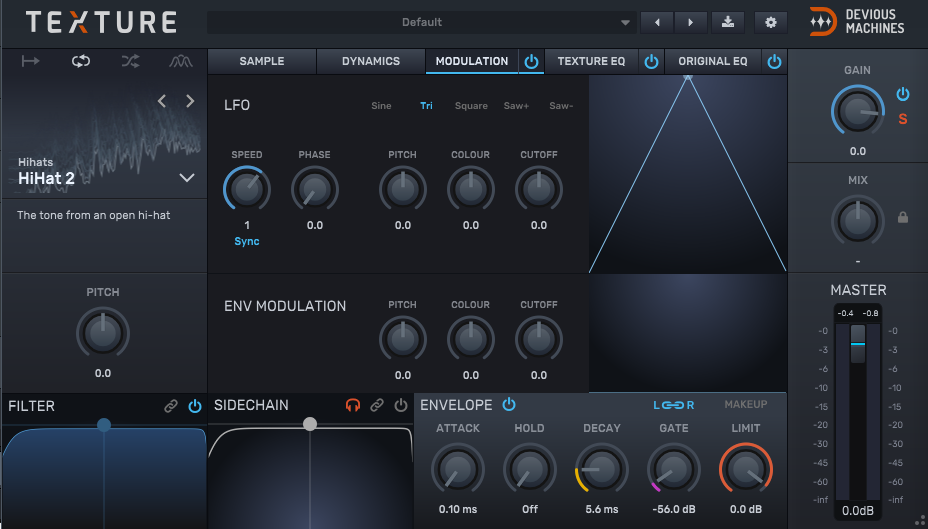
Task: Select Saw- LFO waveform
Action: (x=561, y=106)
